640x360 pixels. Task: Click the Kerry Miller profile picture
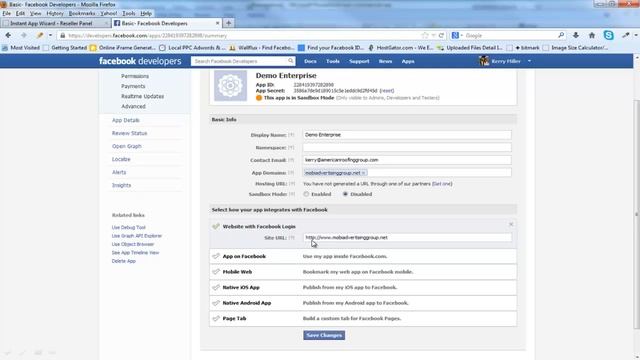pos(484,61)
